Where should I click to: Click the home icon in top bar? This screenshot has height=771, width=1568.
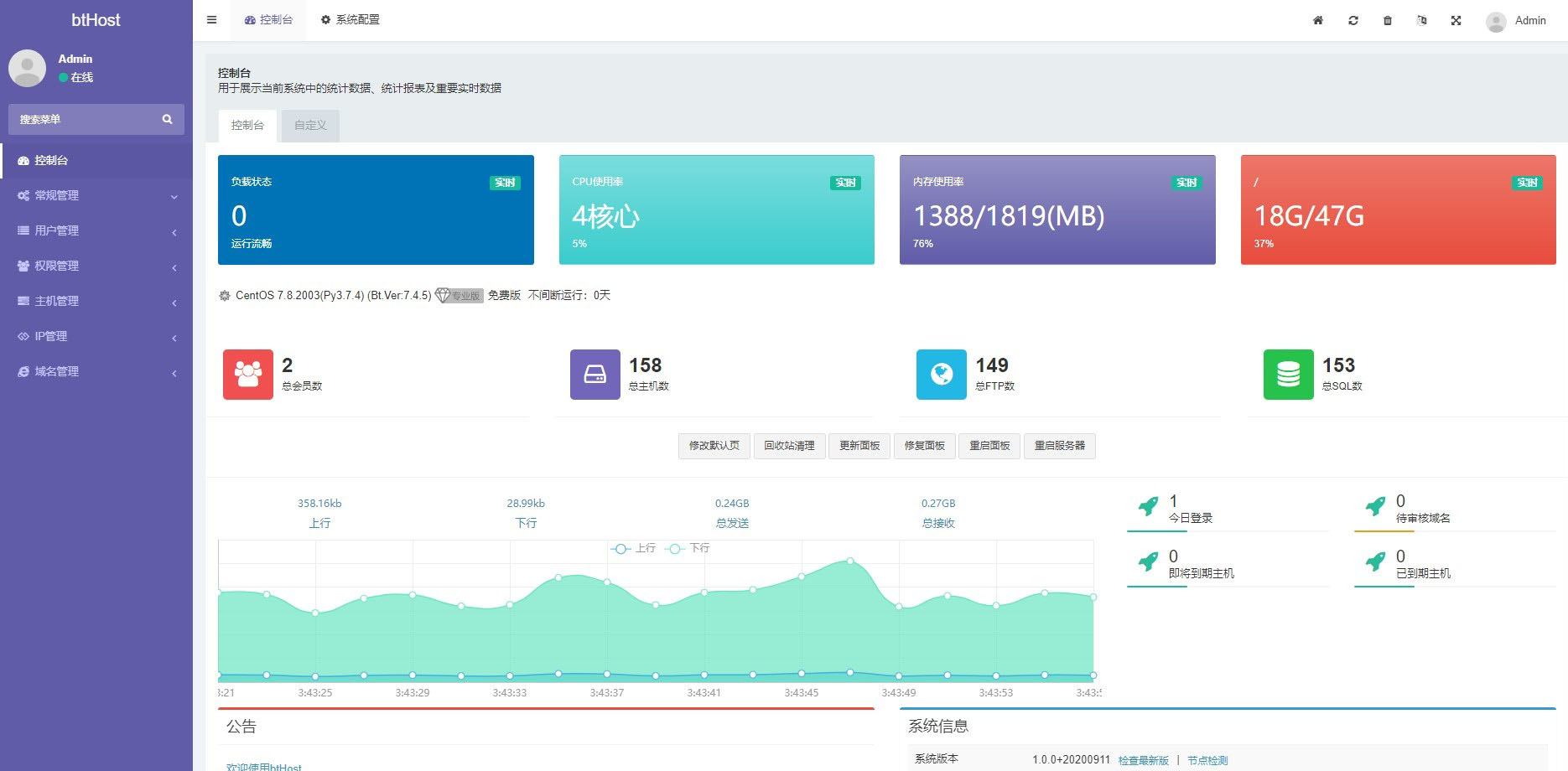[1318, 20]
